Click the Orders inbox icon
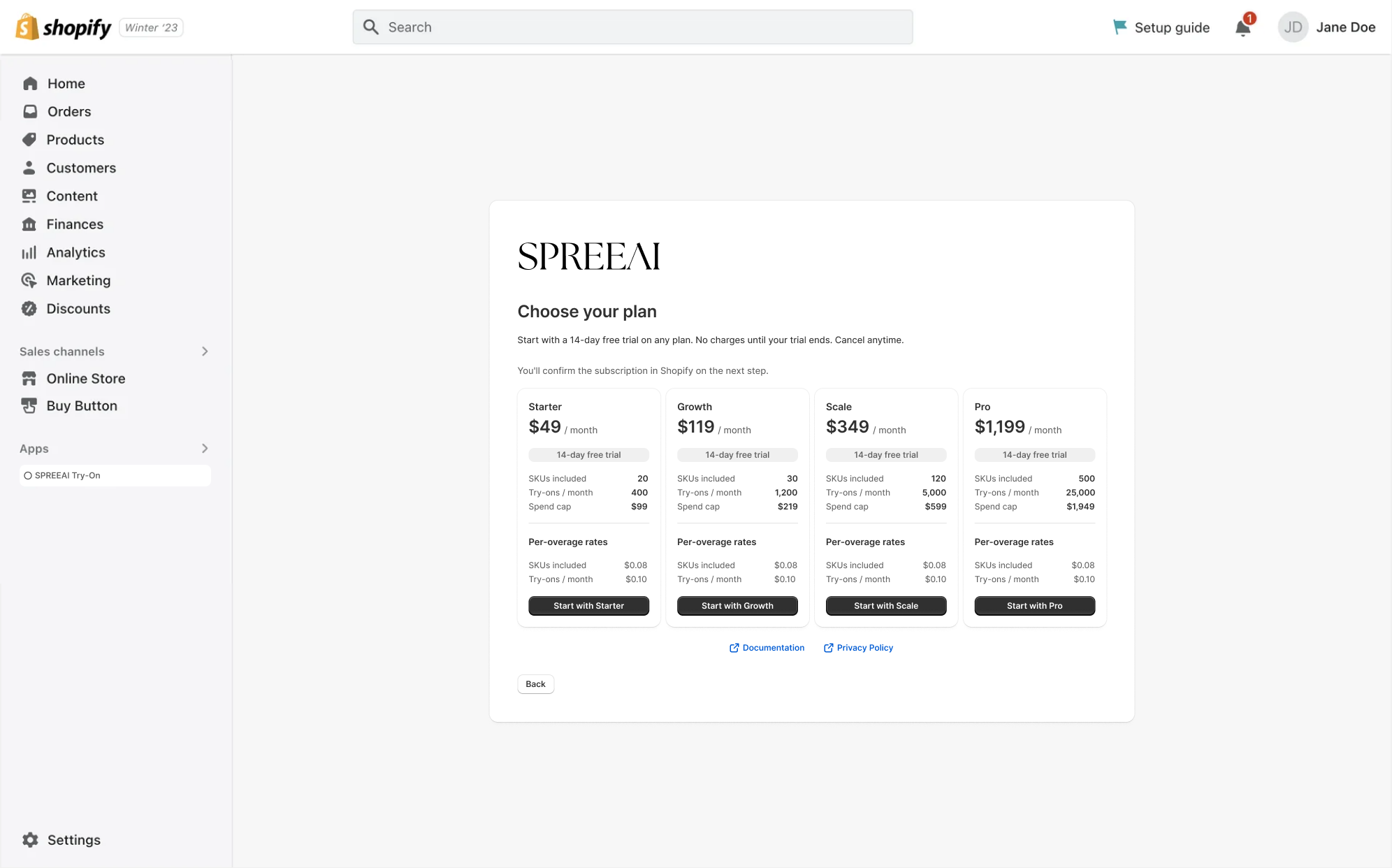The width and height of the screenshot is (1392, 868). [x=30, y=112]
